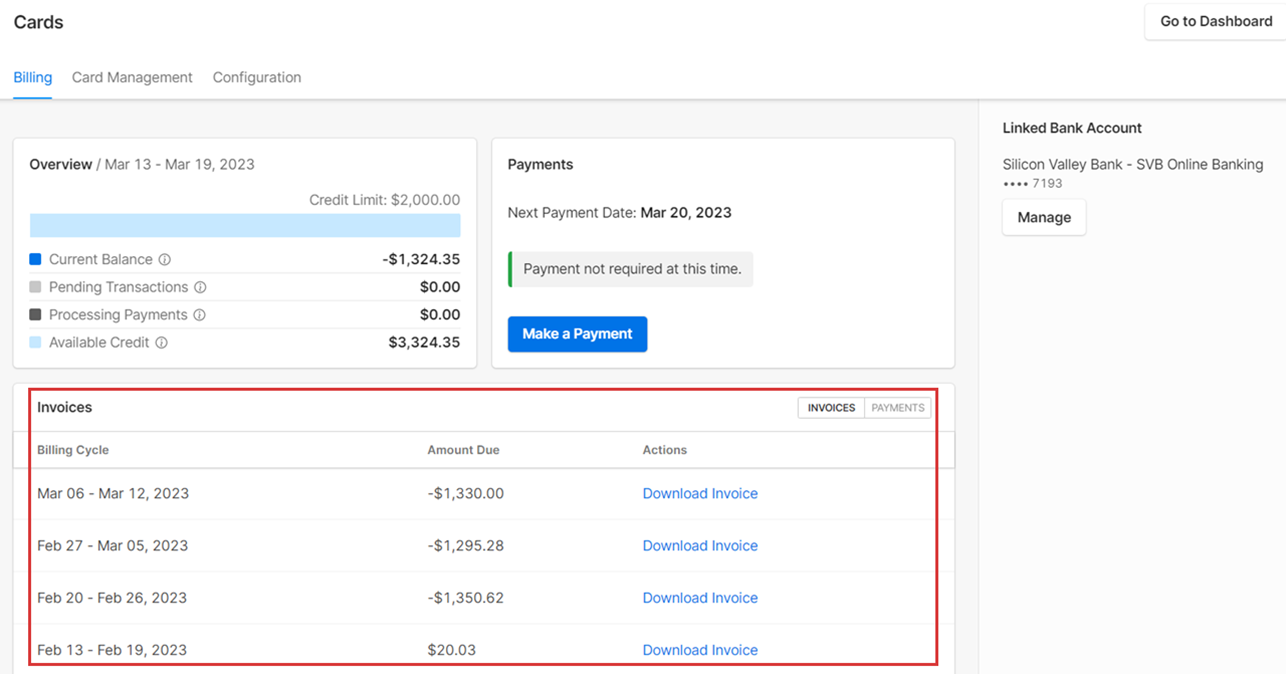Click the Feb 13 - Feb 19, 2023 billing cycle

pyautogui.click(x=112, y=650)
